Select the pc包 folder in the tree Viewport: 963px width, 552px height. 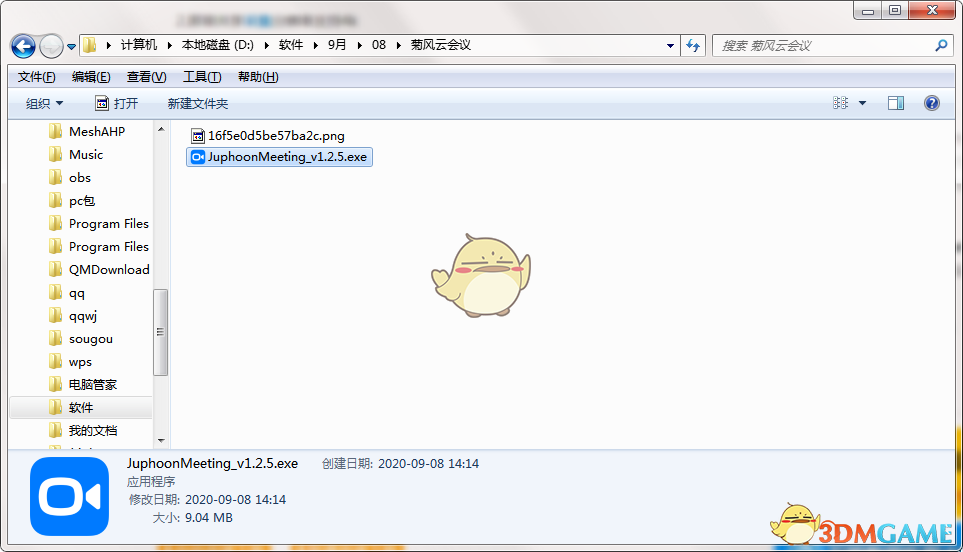point(81,201)
